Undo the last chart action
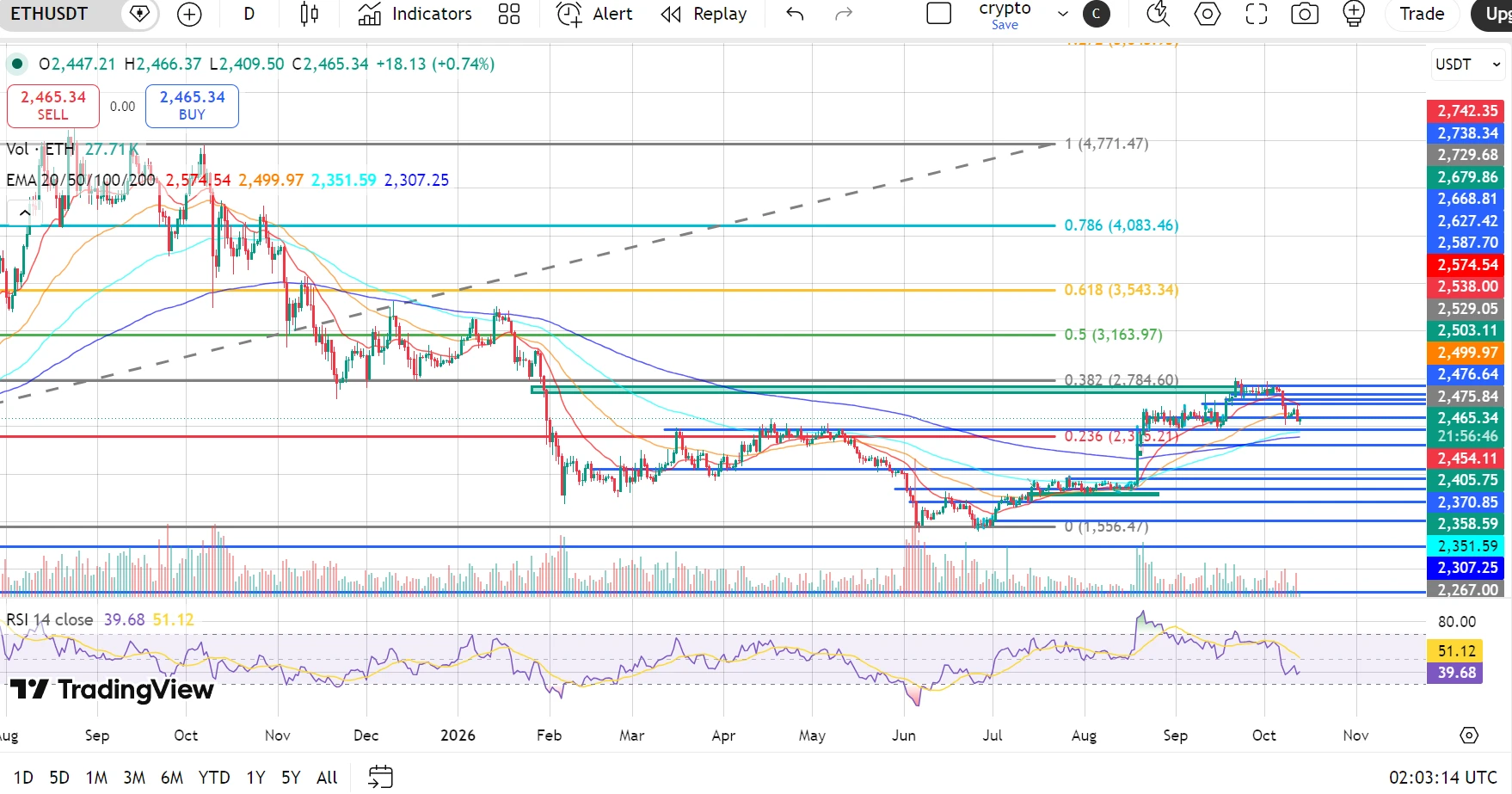This screenshot has width=1512, height=794. coord(795,14)
